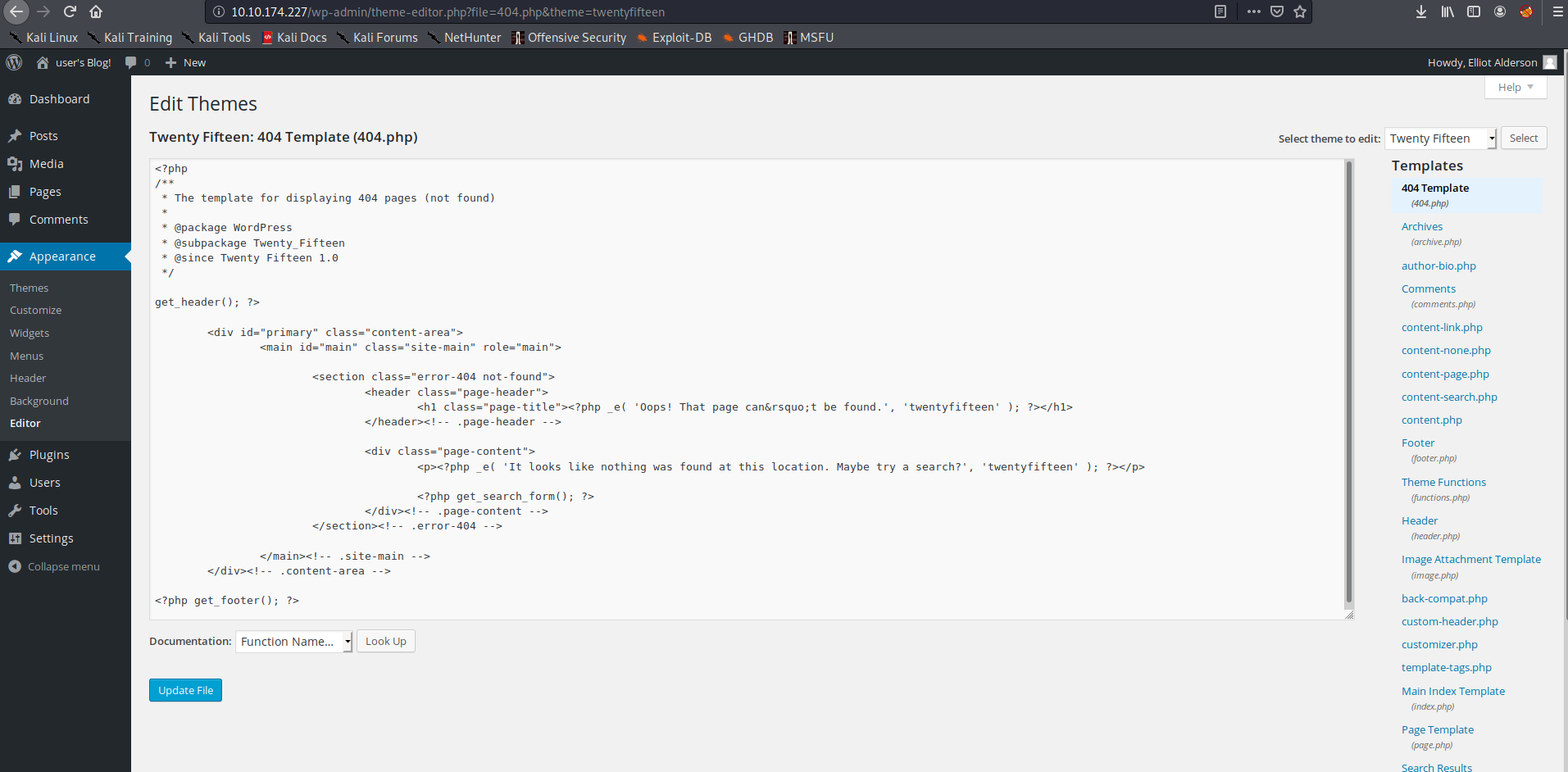Open Themes submenu item

29,288
